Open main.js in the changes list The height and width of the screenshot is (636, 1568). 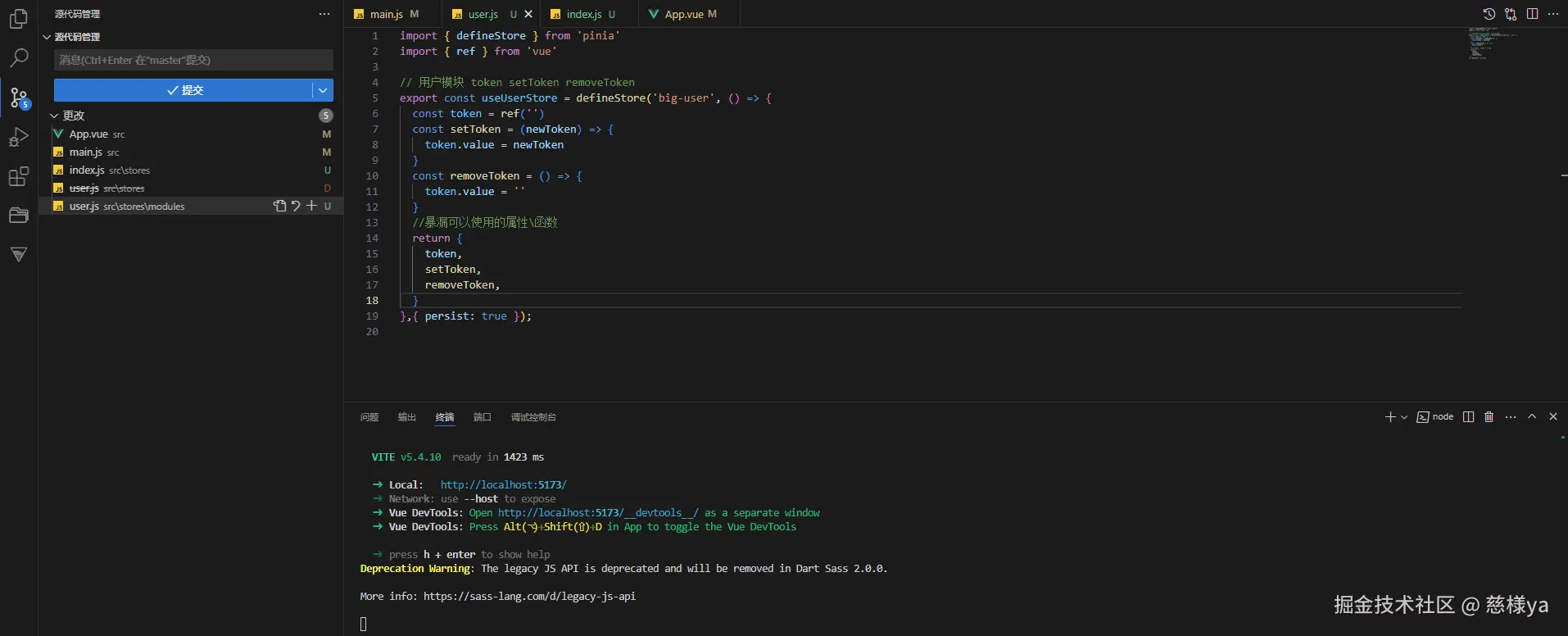(x=191, y=152)
